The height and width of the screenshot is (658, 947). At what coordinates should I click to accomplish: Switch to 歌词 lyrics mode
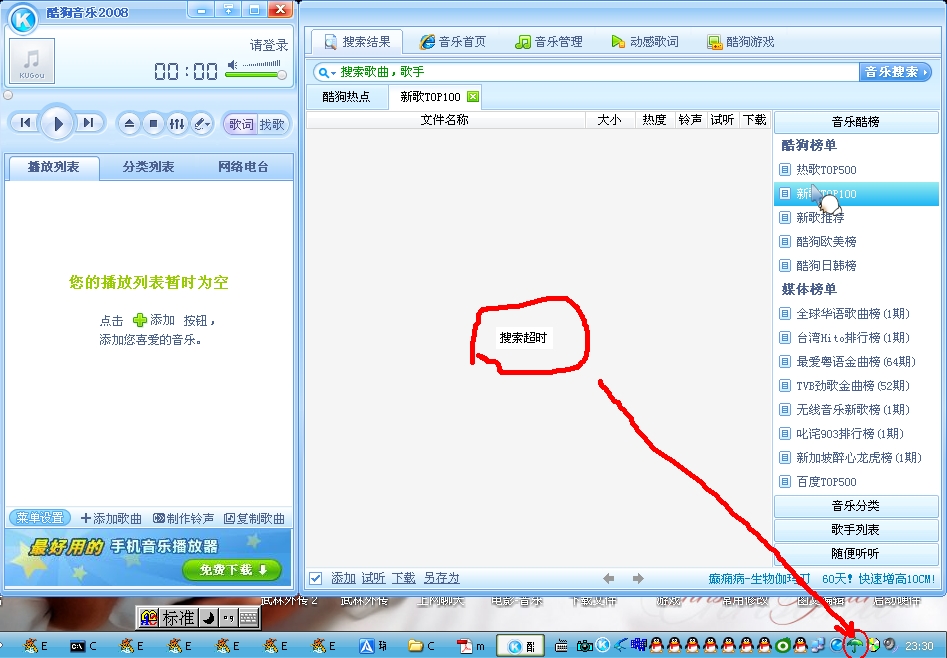point(241,124)
